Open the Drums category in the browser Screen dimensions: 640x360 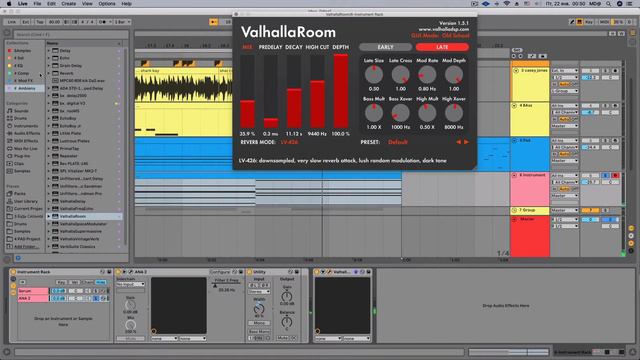[x=20, y=118]
